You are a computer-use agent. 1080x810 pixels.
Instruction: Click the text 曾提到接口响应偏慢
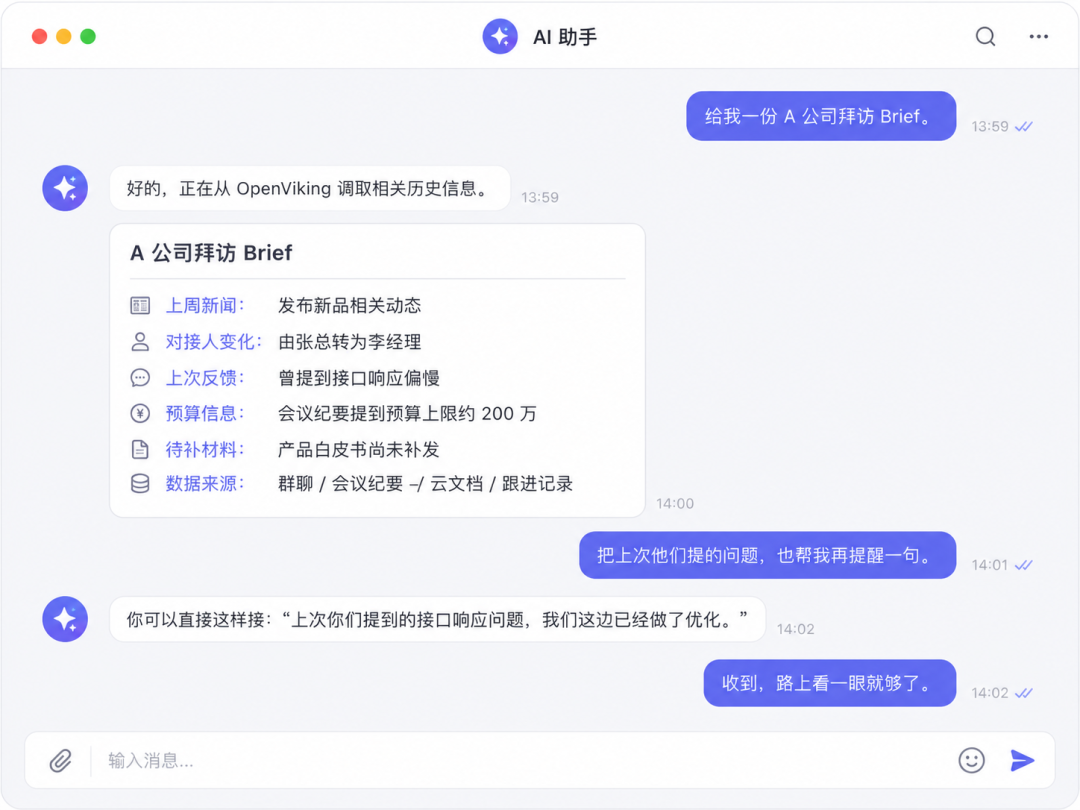coord(359,377)
